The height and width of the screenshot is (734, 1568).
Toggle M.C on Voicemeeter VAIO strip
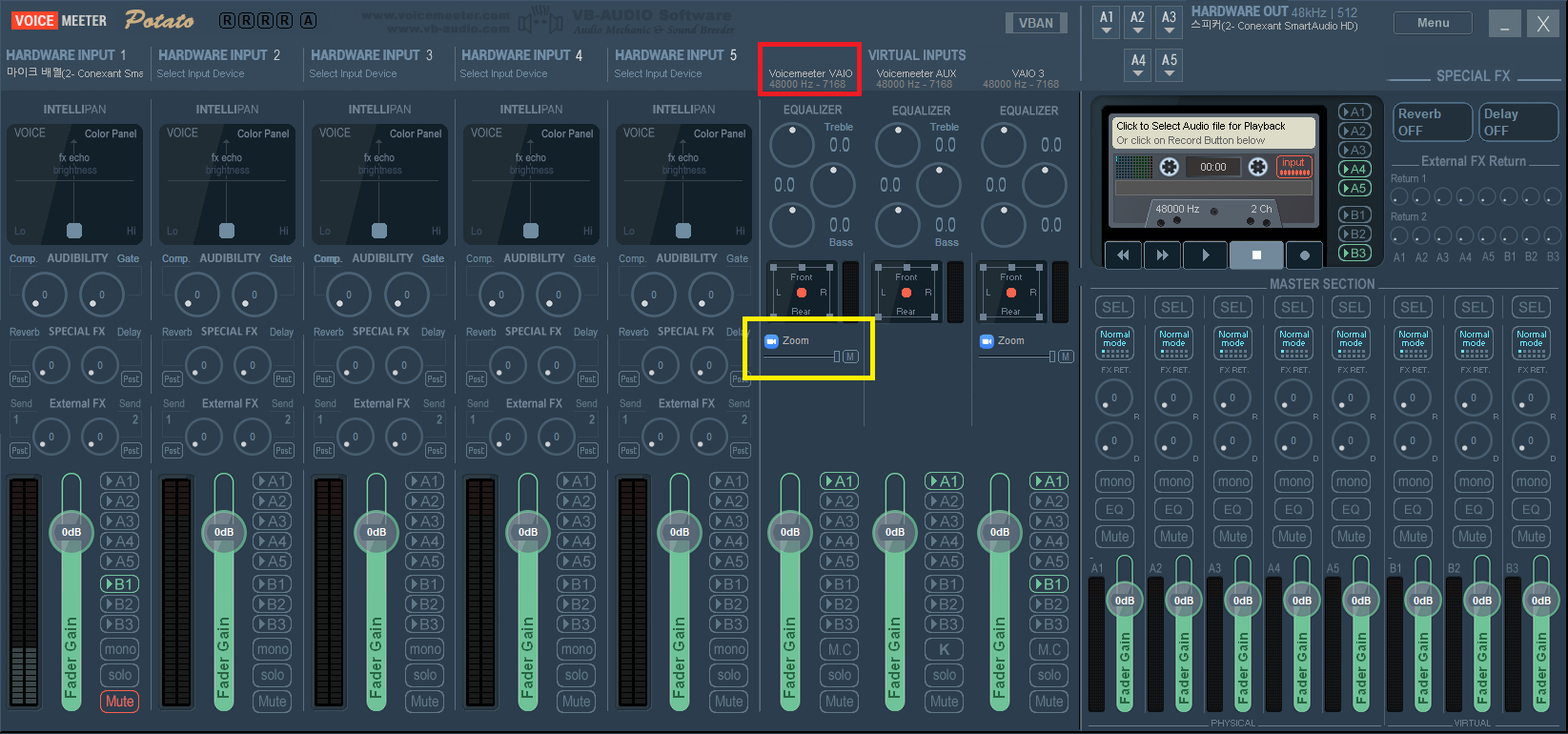(840, 649)
